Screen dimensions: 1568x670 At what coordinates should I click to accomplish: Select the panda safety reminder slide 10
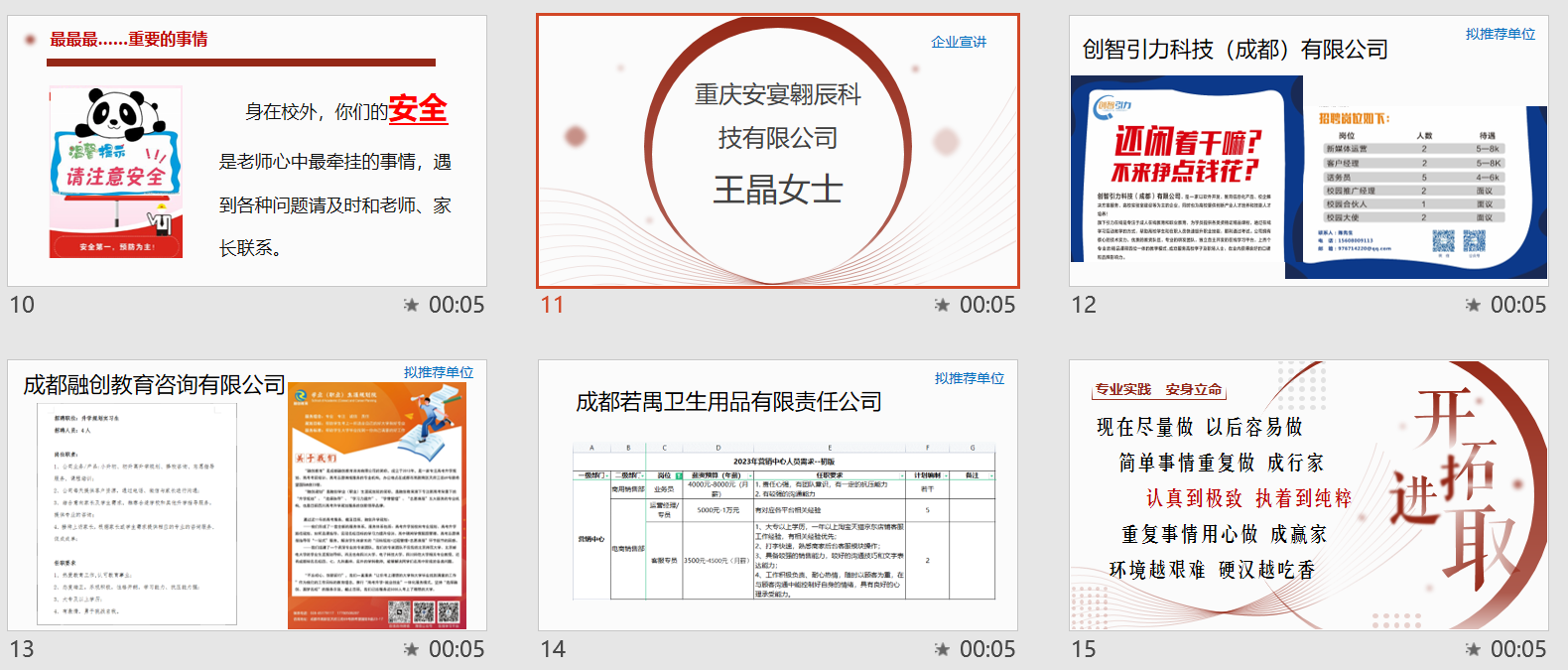247,152
